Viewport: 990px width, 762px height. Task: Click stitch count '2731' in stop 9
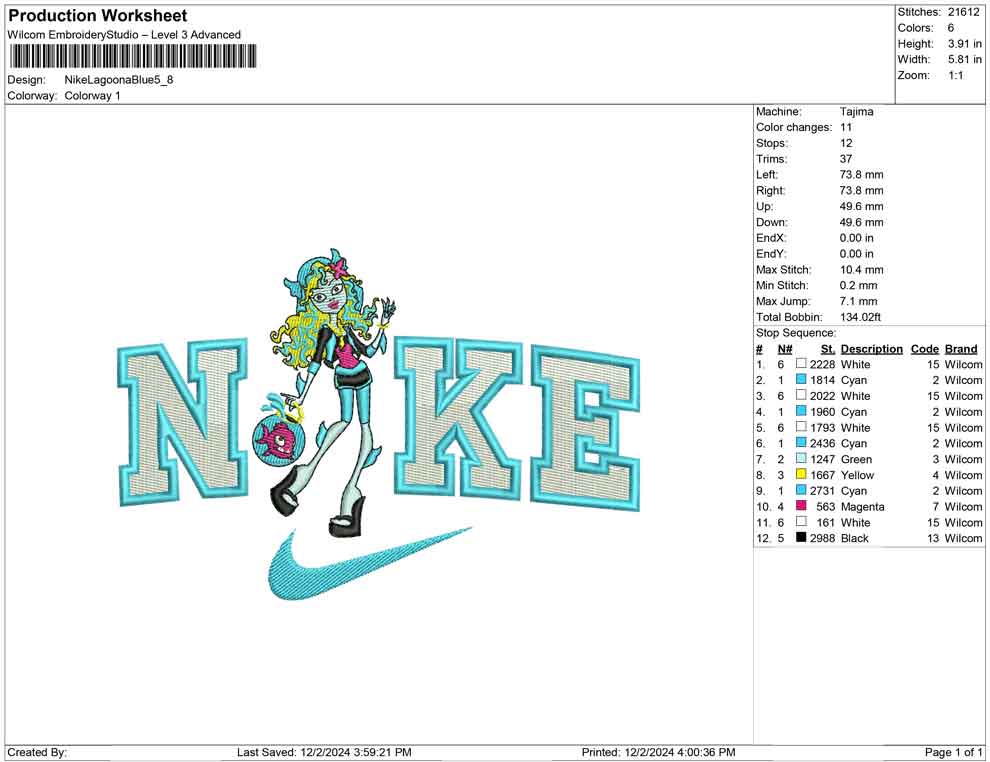(x=822, y=491)
